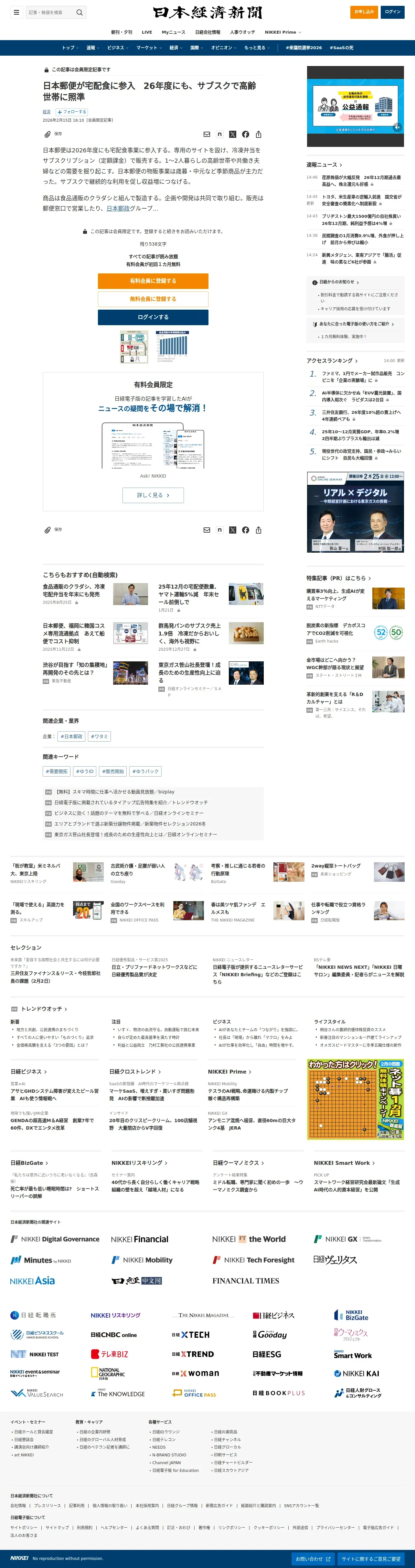Click the ログイン button in the header
The height and width of the screenshot is (1568, 415).
point(392,12)
